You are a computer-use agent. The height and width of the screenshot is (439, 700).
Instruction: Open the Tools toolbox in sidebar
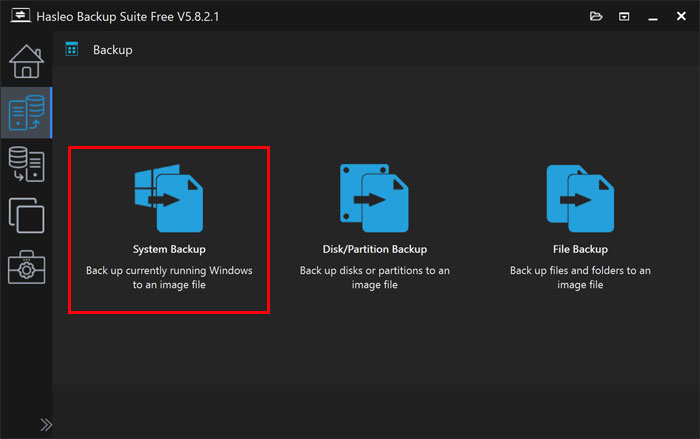click(26, 267)
